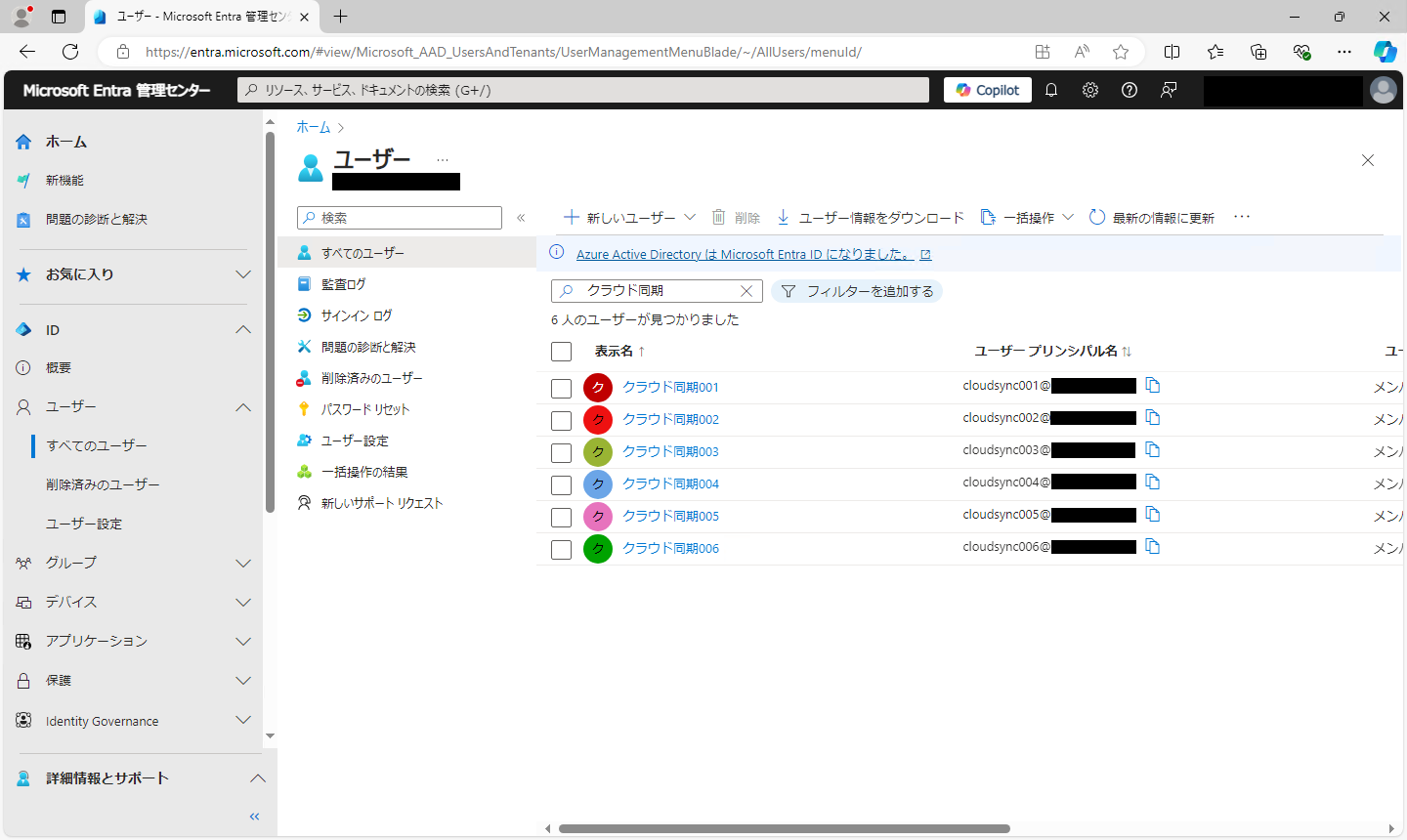Expand the アプリケーション sidebar section
The height and width of the screenshot is (840, 1407).
click(243, 642)
